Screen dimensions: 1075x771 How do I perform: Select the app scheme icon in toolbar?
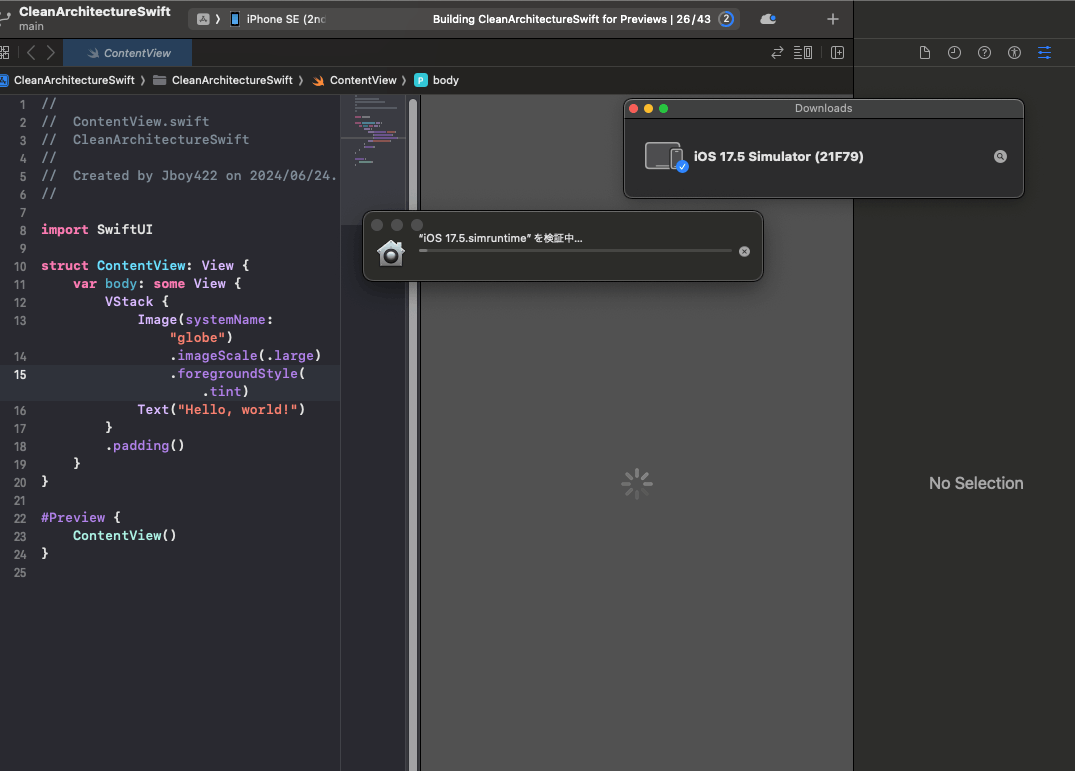tap(204, 19)
